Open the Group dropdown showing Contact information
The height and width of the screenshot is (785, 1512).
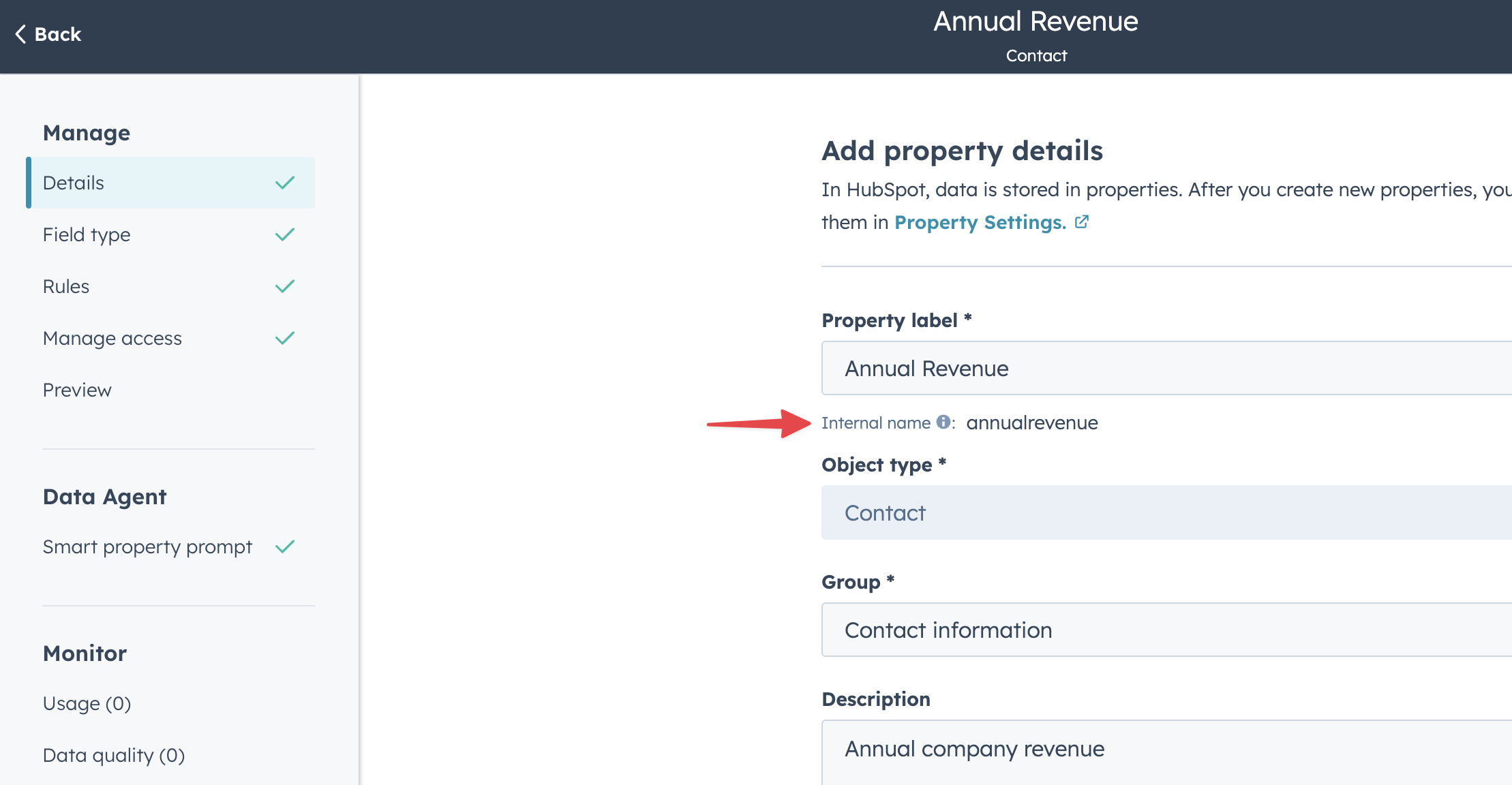pos(1159,630)
